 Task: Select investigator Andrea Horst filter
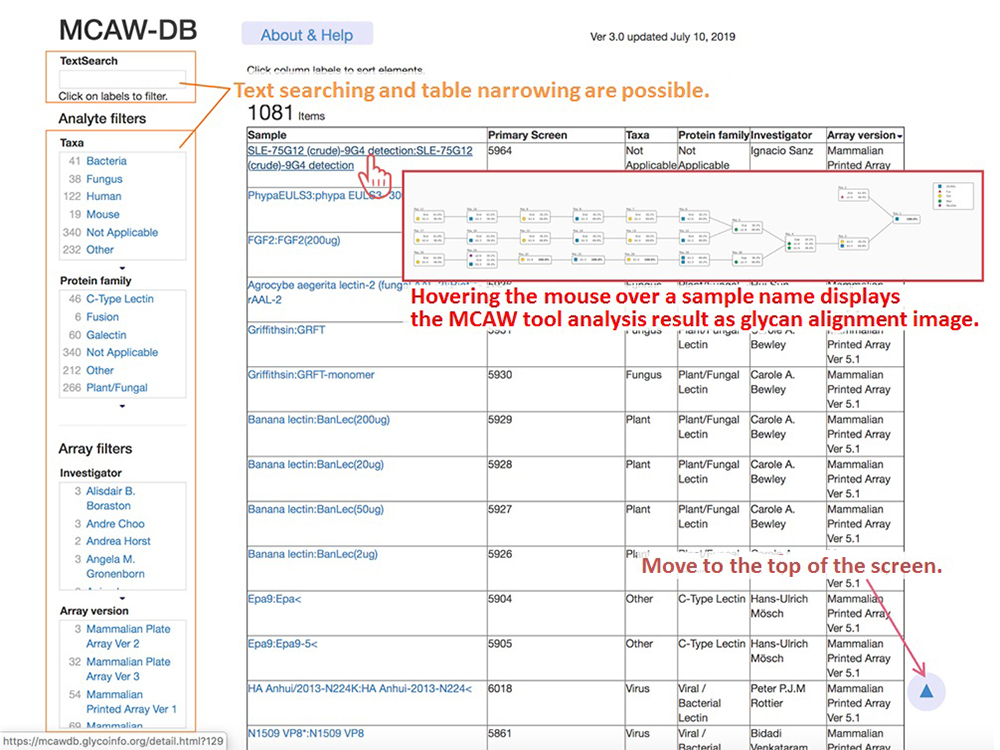[x=119, y=541]
